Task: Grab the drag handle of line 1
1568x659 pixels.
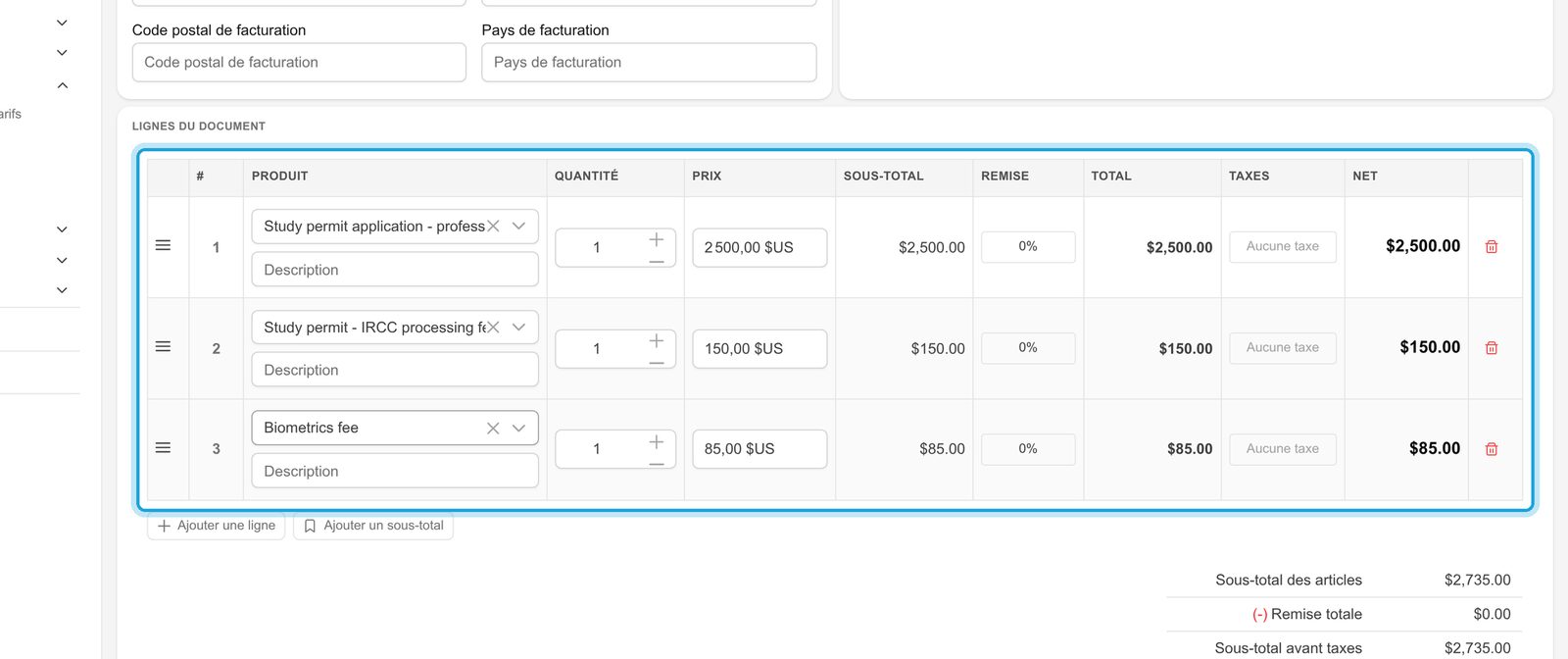Action: point(164,245)
